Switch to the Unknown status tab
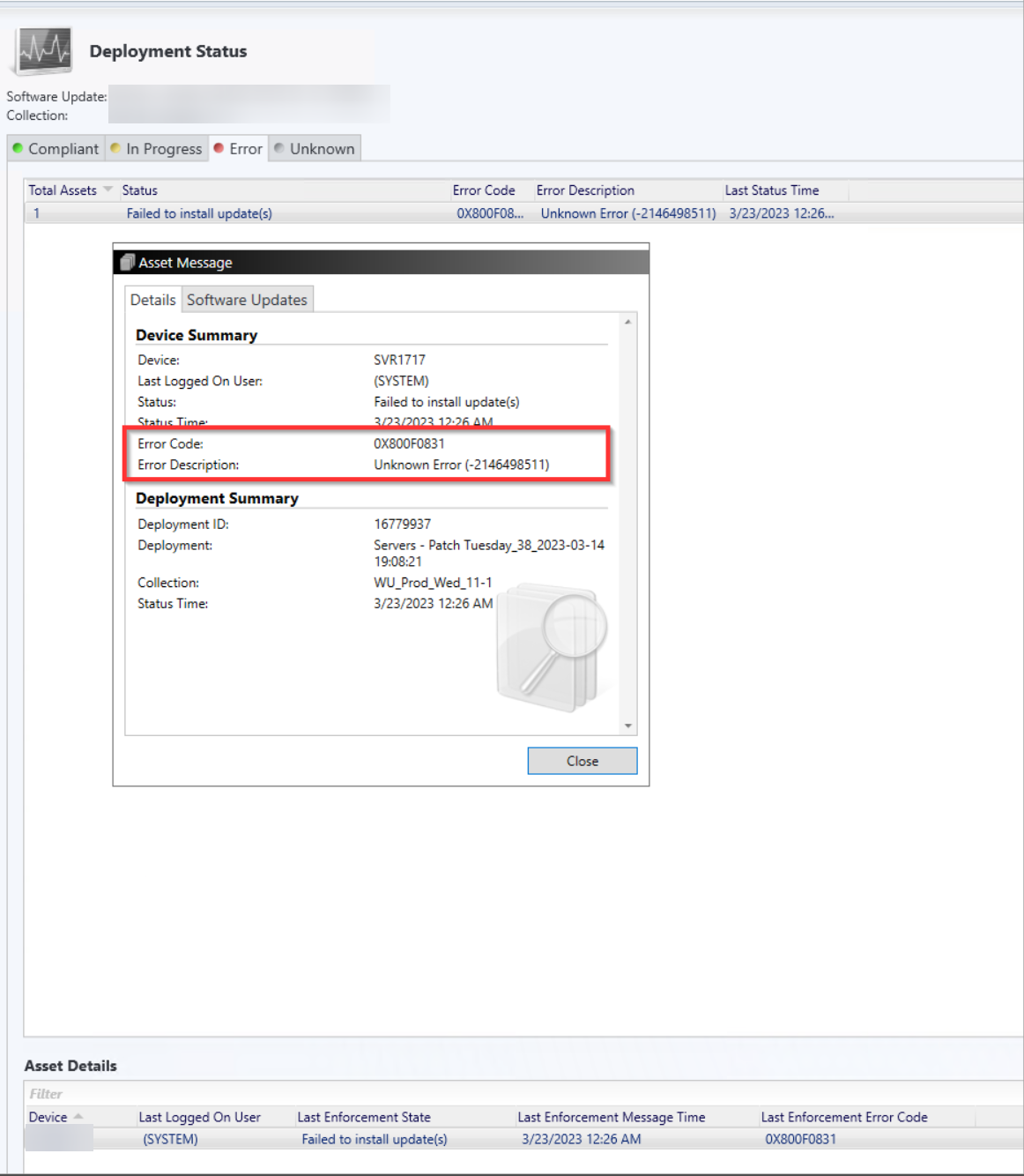 pyautogui.click(x=315, y=149)
